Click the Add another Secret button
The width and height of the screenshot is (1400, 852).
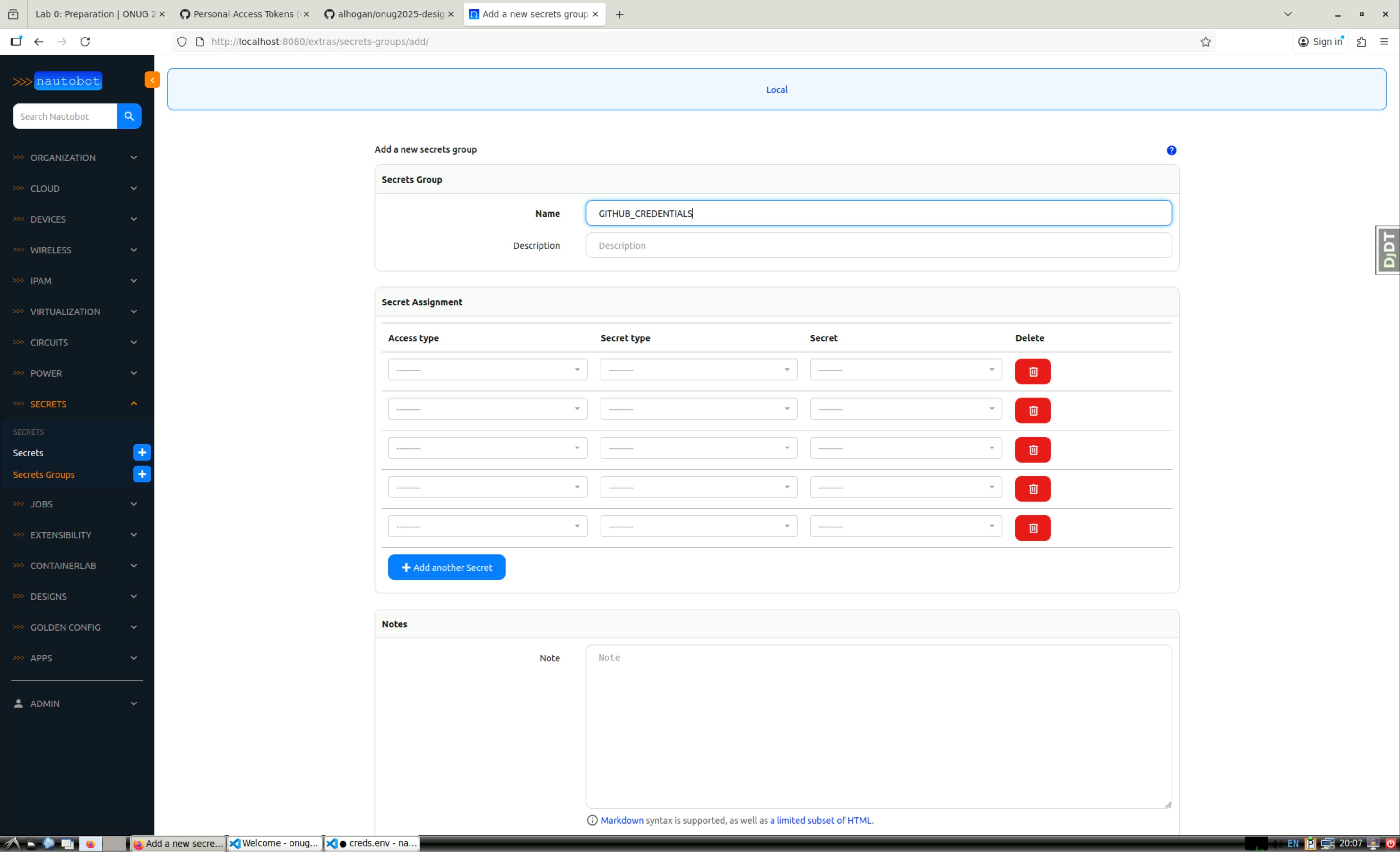pos(446,567)
